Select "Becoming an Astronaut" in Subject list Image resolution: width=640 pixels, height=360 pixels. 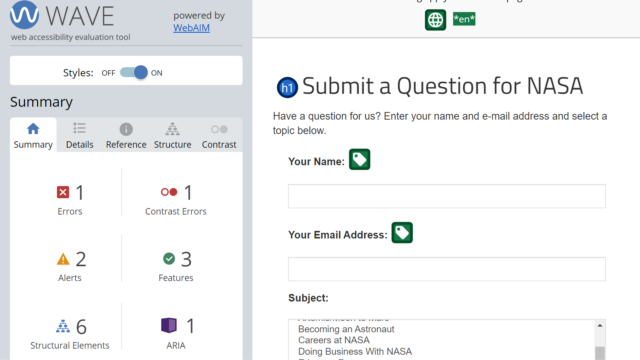[346, 329]
